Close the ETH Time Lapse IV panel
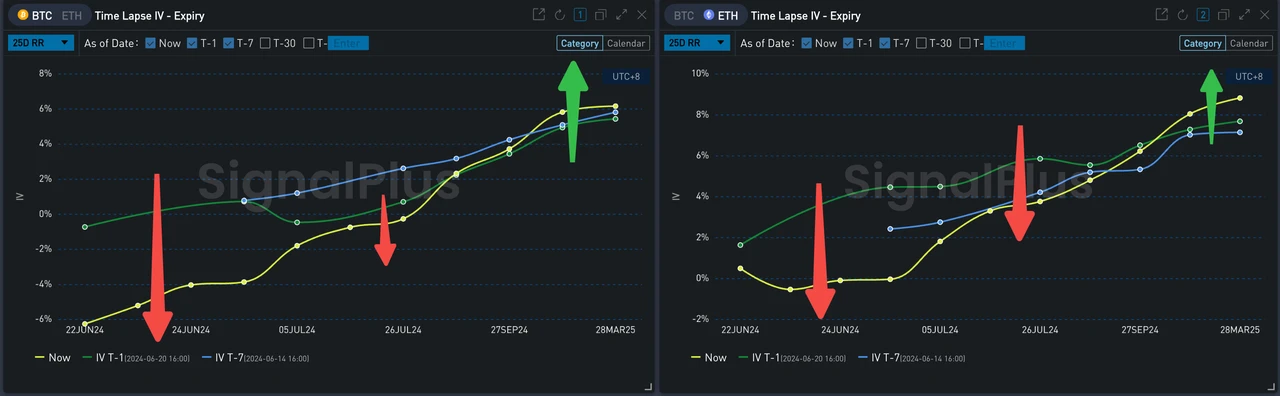Viewport: 1280px width, 396px height. click(1265, 15)
